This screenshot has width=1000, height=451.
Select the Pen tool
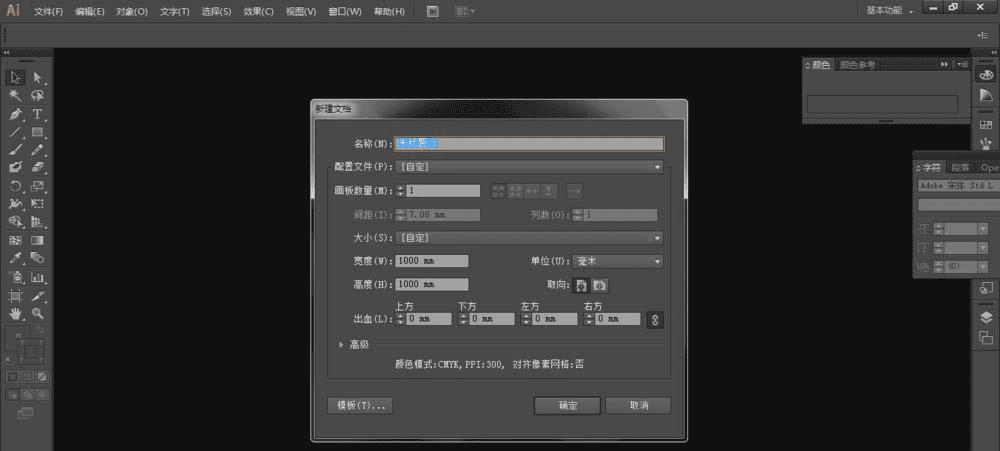[16, 114]
